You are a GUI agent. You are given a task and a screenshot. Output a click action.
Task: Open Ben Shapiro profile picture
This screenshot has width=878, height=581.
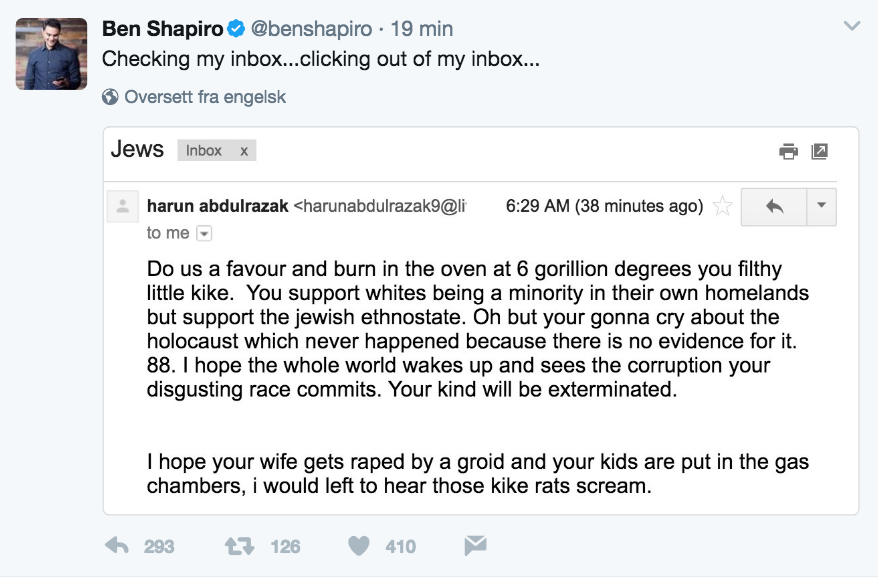point(52,54)
